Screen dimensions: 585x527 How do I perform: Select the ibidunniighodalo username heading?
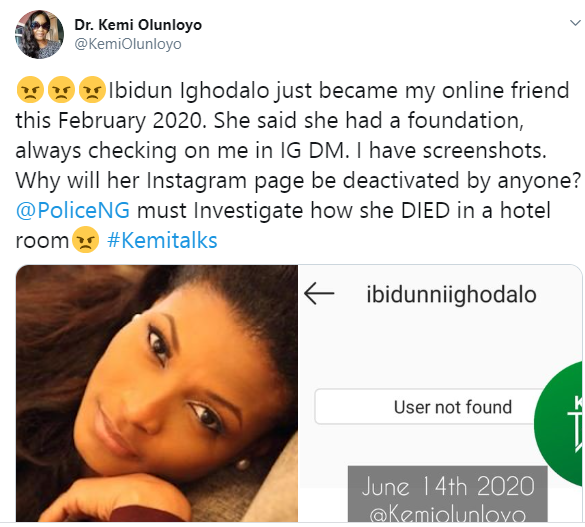[451, 295]
